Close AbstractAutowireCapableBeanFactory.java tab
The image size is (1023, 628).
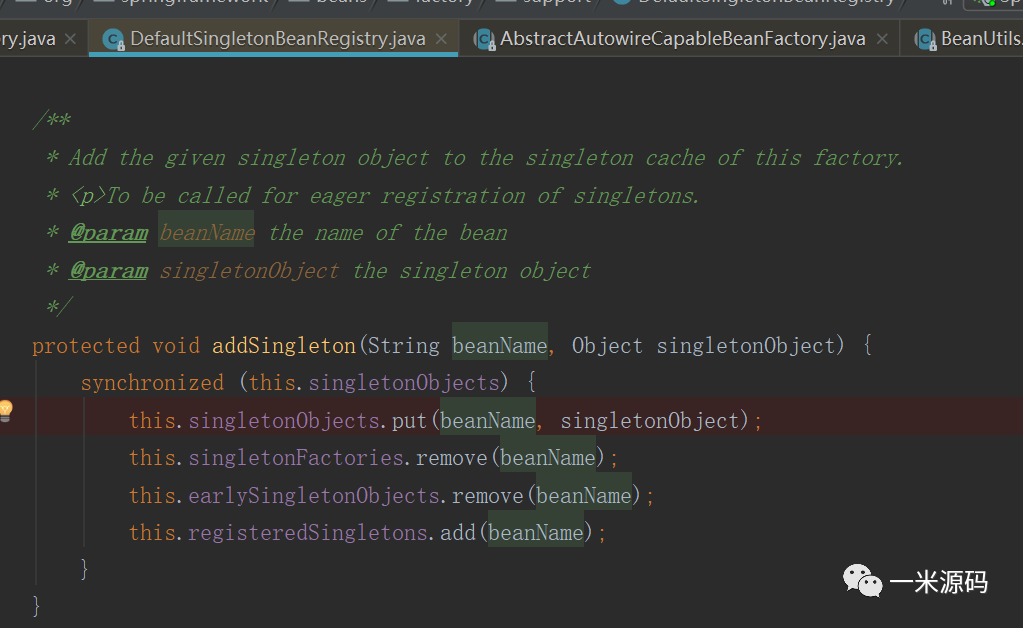(882, 39)
